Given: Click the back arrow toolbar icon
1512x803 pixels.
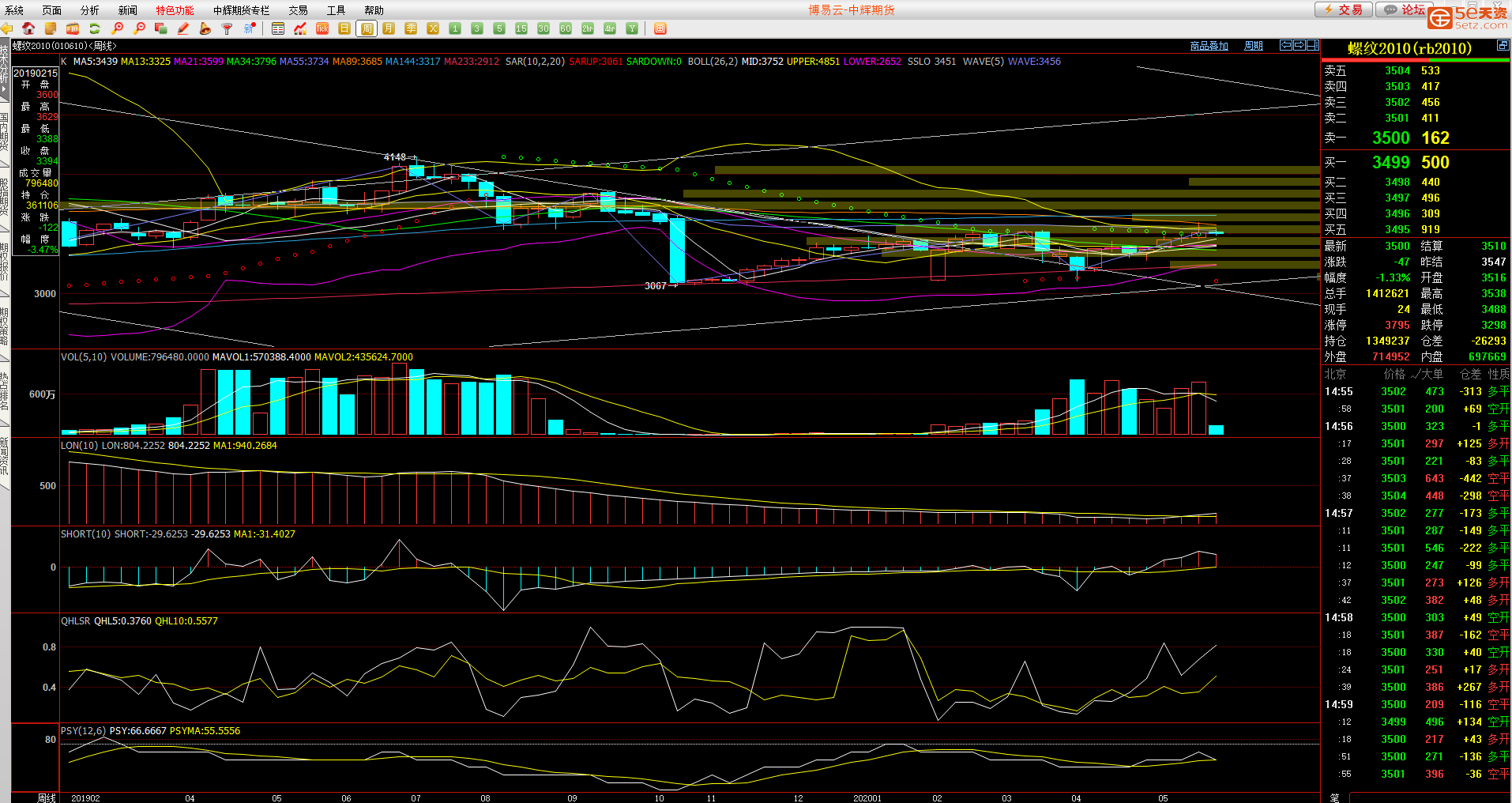Looking at the screenshot, I should (7, 28).
